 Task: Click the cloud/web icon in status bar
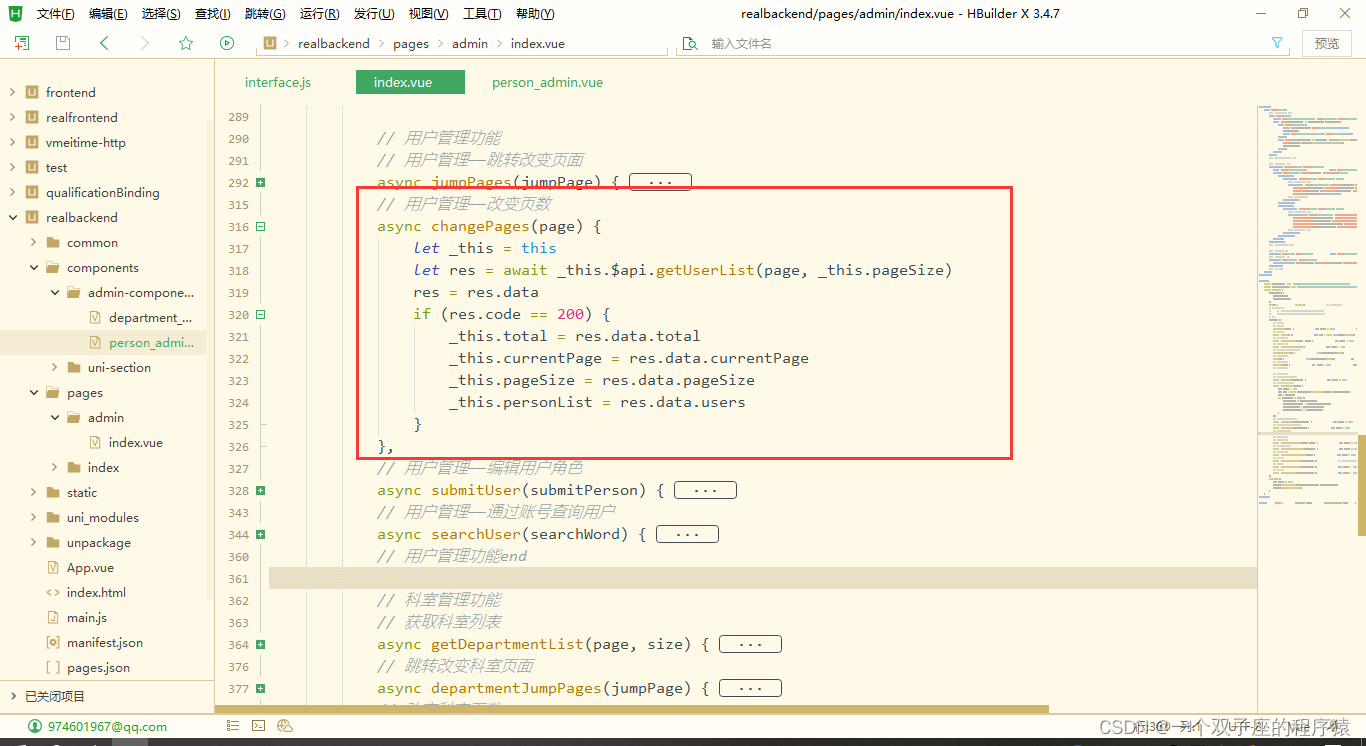point(285,726)
